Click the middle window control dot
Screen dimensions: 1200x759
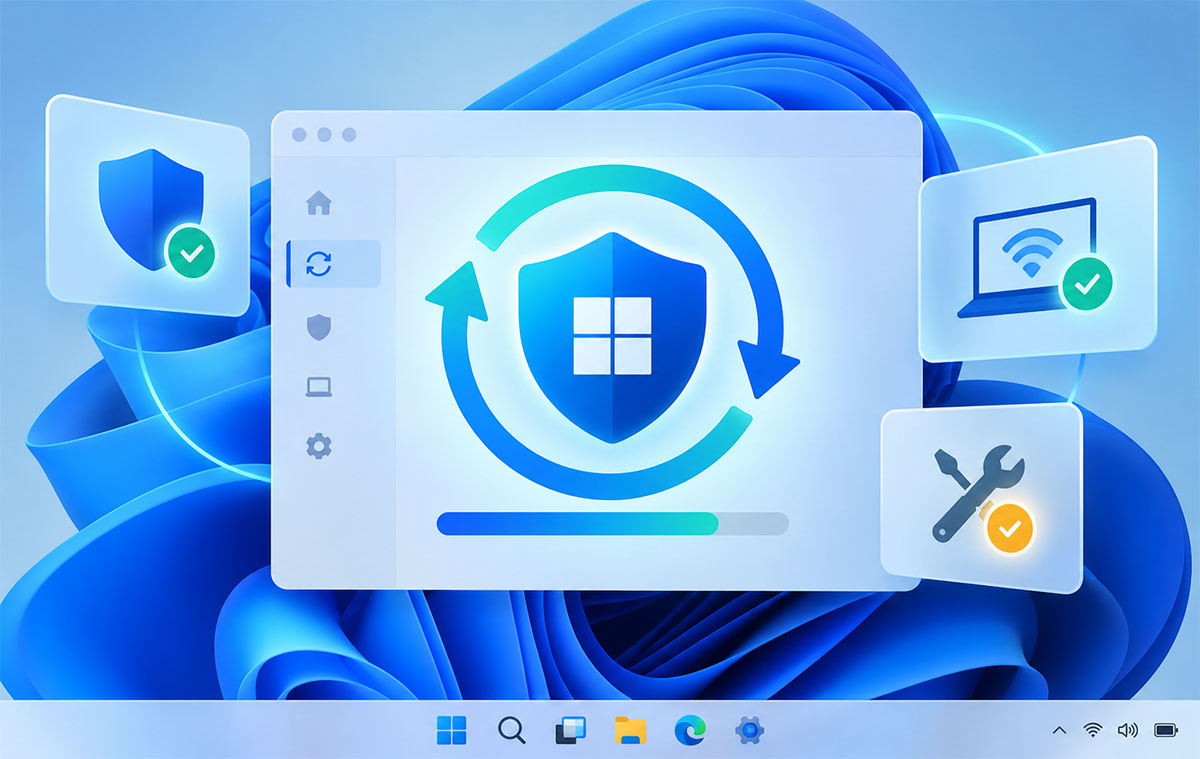[x=324, y=135]
